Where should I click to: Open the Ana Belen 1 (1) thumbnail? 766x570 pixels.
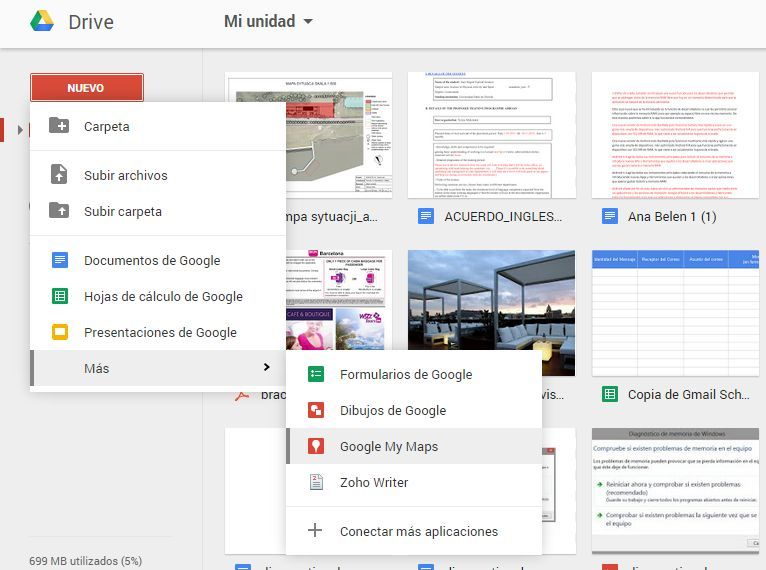click(x=676, y=135)
